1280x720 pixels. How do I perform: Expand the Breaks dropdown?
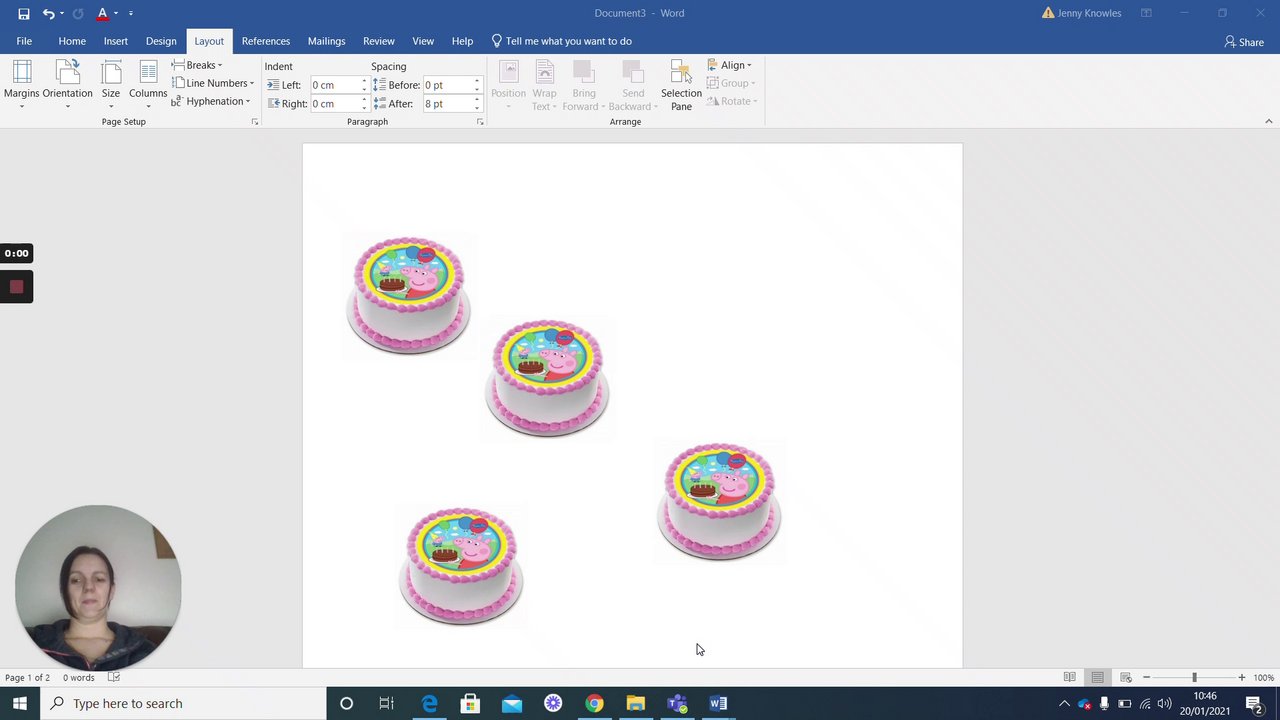pyautogui.click(x=198, y=65)
